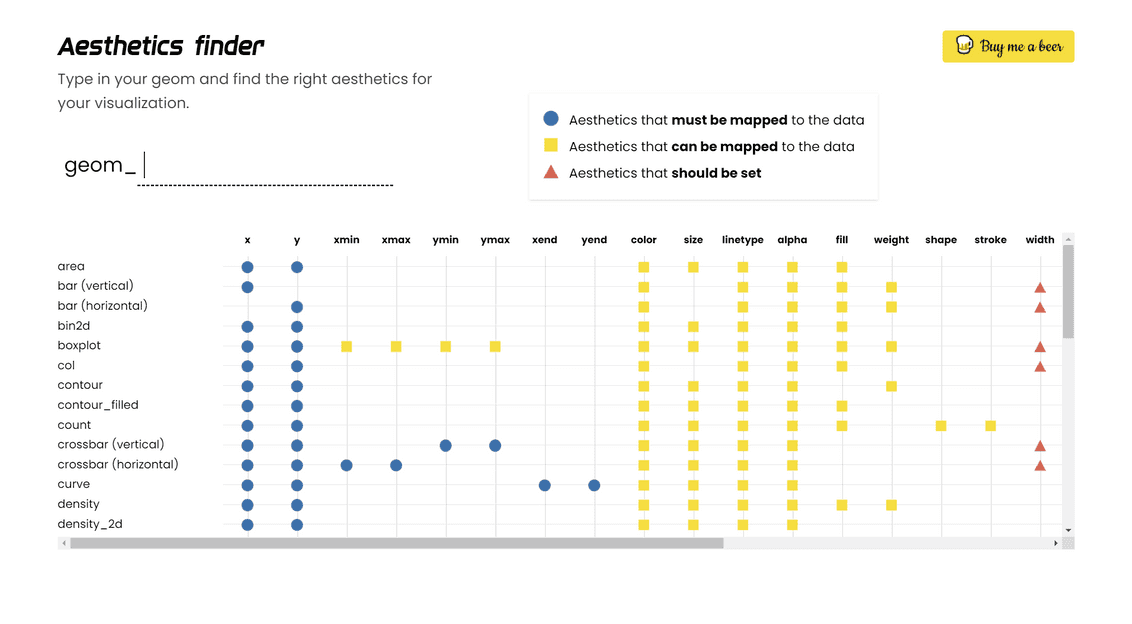
Task: Click the blue dot for curve's xend aesthetic
Action: coord(545,485)
